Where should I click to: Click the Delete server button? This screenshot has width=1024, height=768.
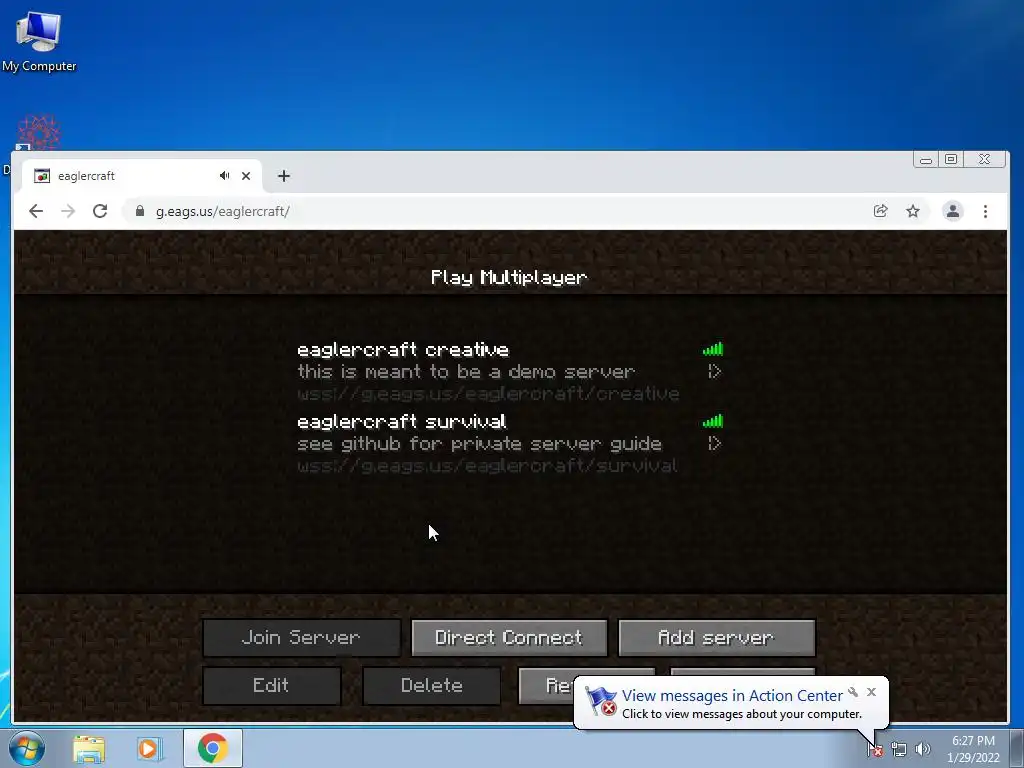pos(432,685)
